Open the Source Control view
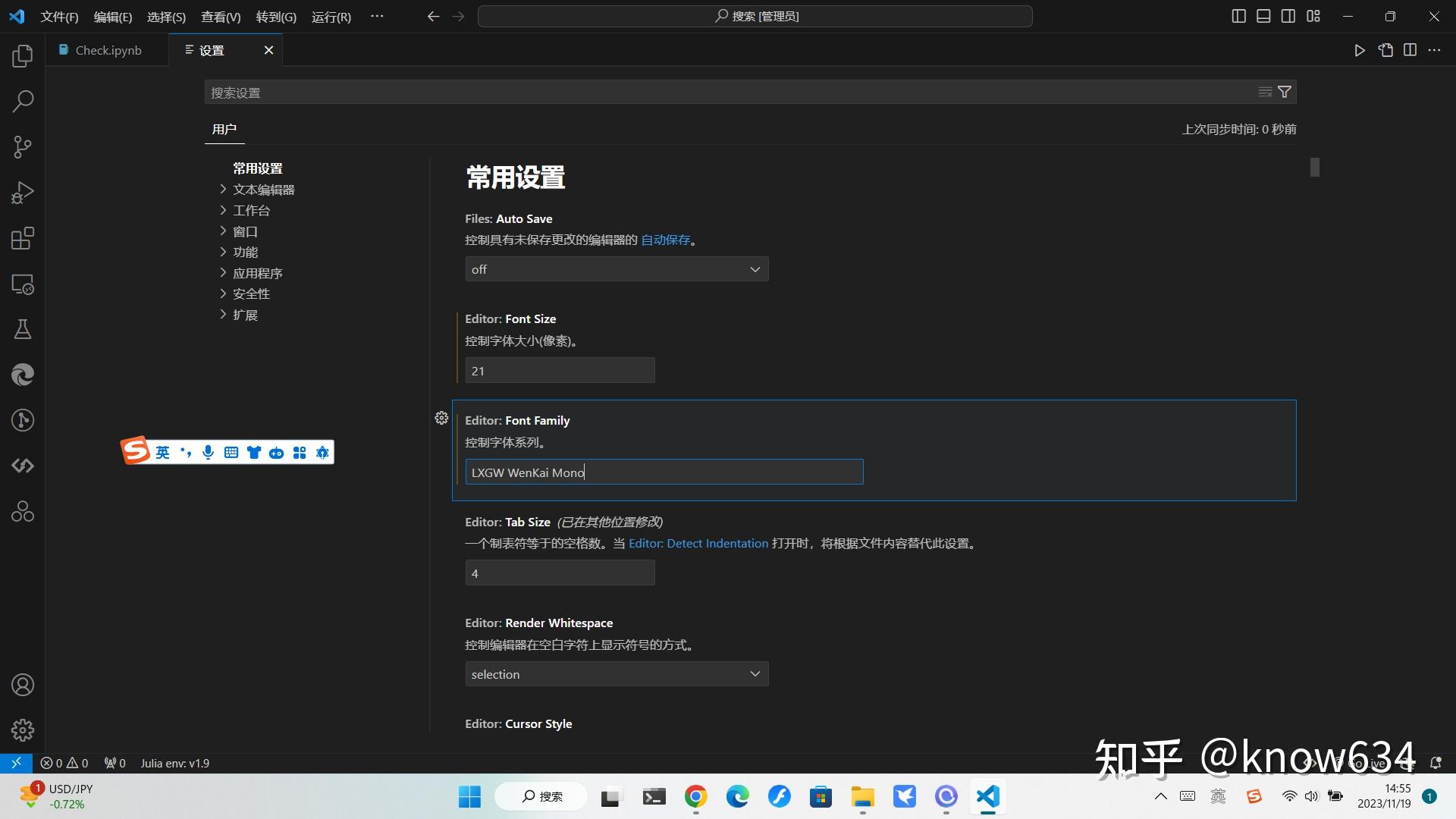The height and width of the screenshot is (819, 1456). coord(22,146)
